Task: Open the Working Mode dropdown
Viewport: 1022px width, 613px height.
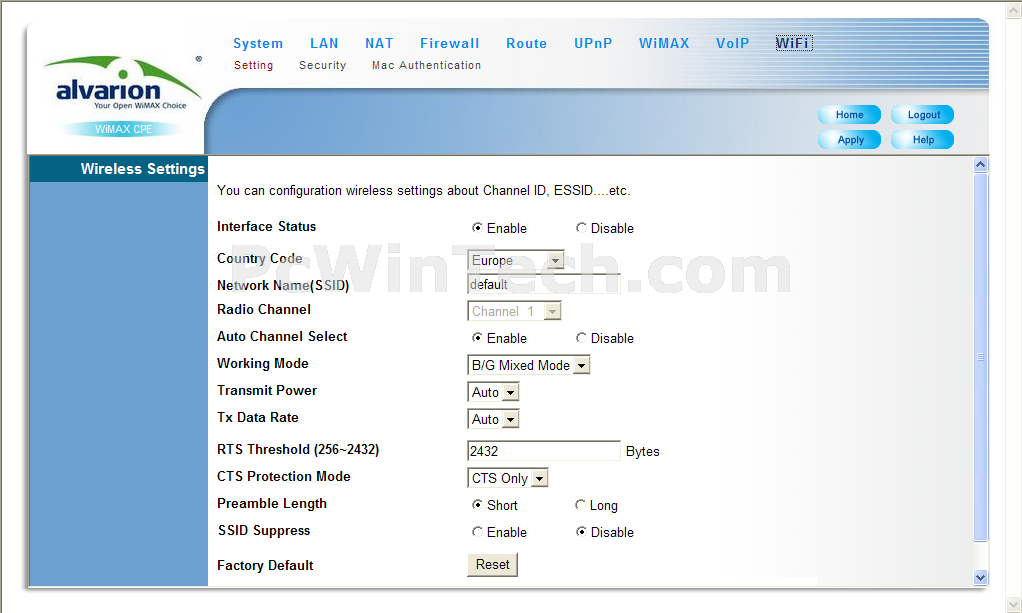Action: point(529,365)
